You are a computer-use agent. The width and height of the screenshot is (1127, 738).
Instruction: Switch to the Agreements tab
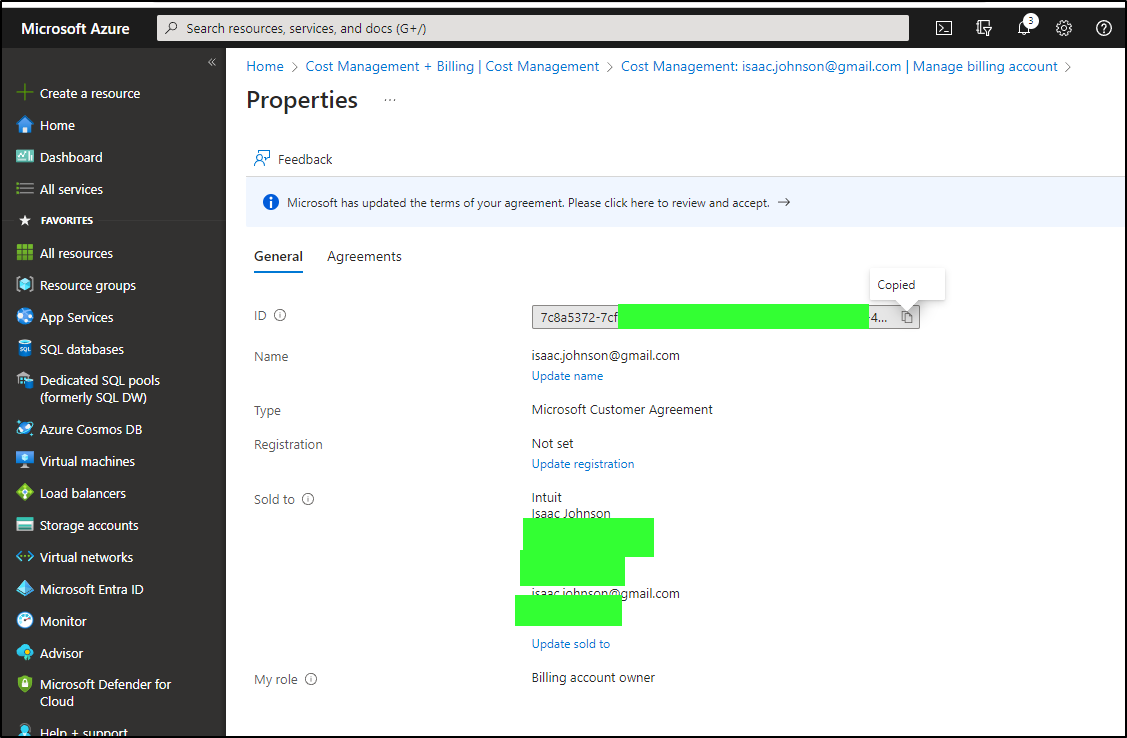[x=364, y=257]
